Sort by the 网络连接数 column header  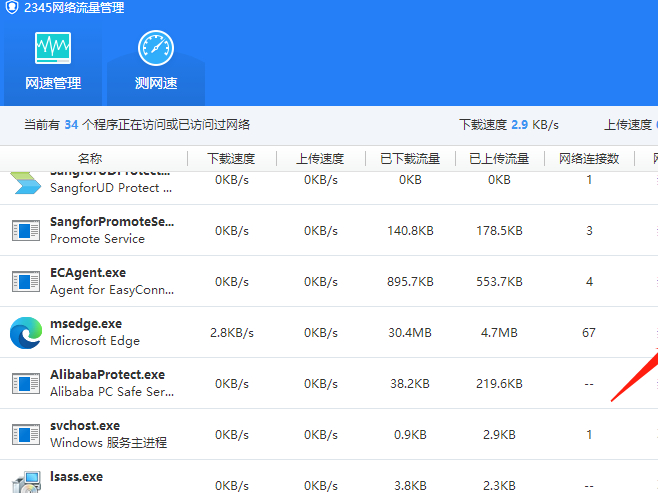pos(589,159)
